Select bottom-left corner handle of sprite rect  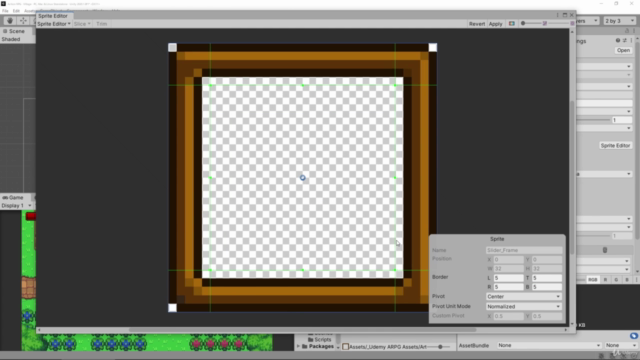point(172,308)
